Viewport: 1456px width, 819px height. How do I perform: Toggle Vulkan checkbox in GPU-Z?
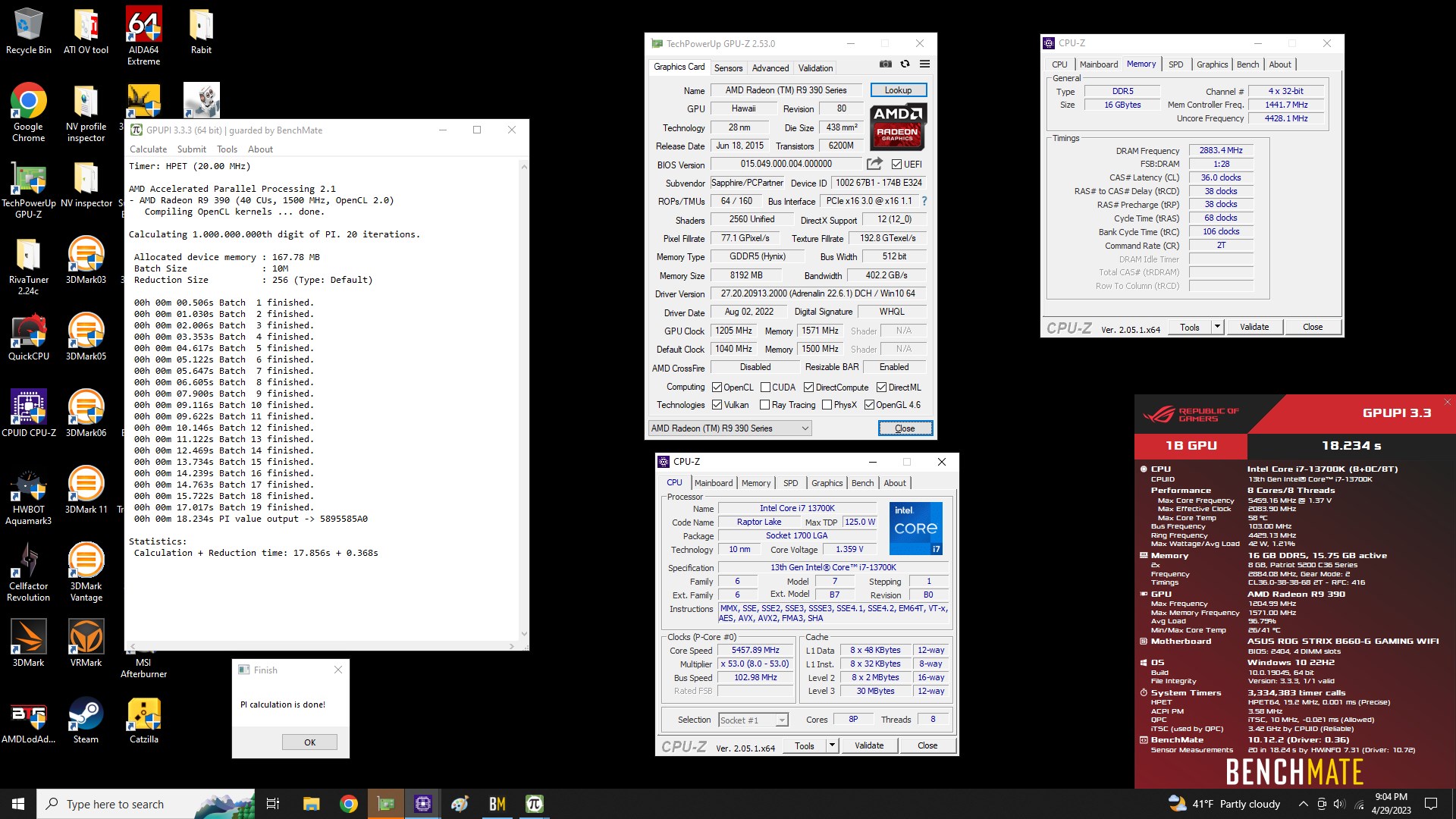(x=717, y=405)
